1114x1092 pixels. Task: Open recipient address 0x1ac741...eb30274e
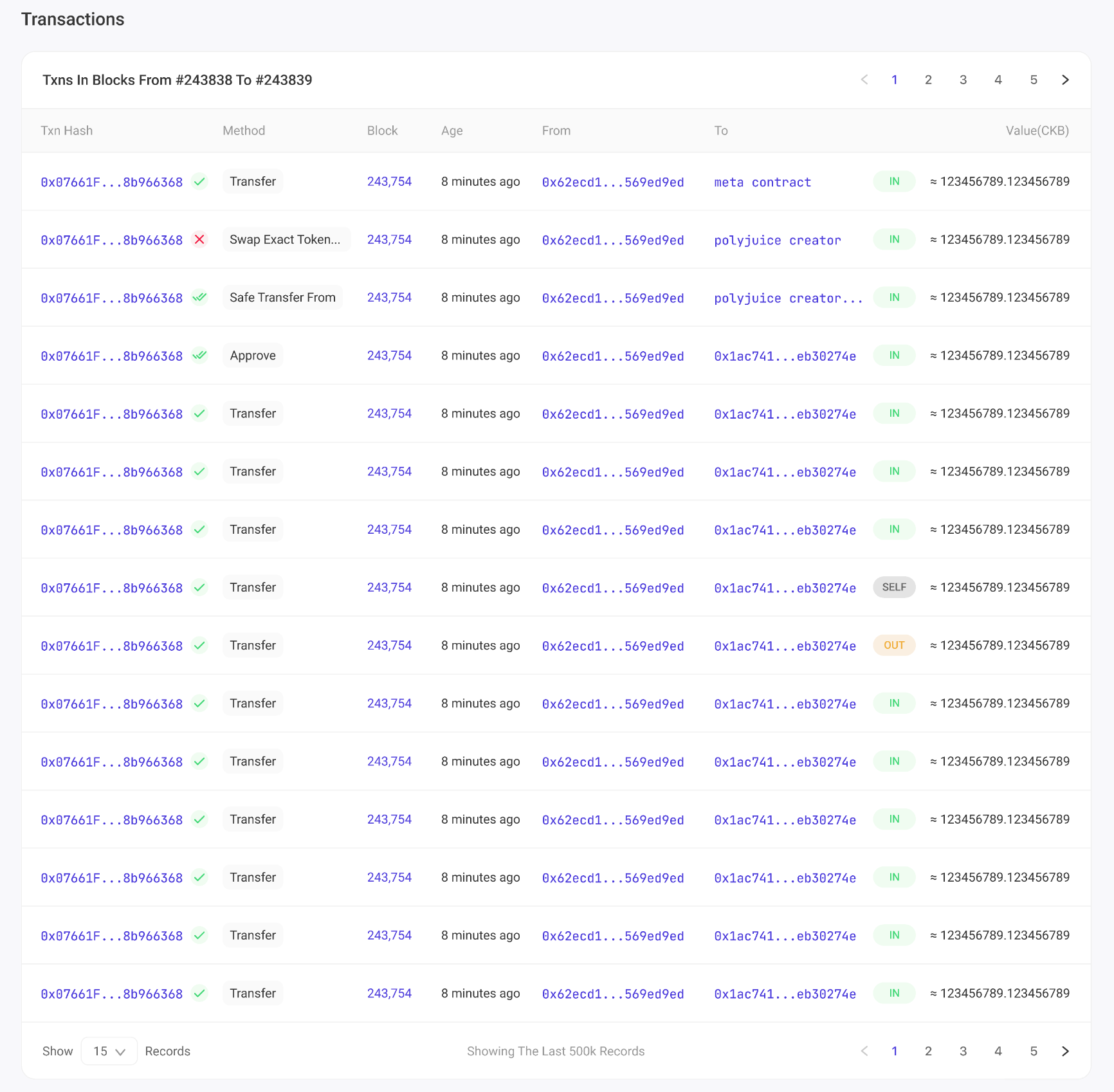pyautogui.click(x=785, y=355)
